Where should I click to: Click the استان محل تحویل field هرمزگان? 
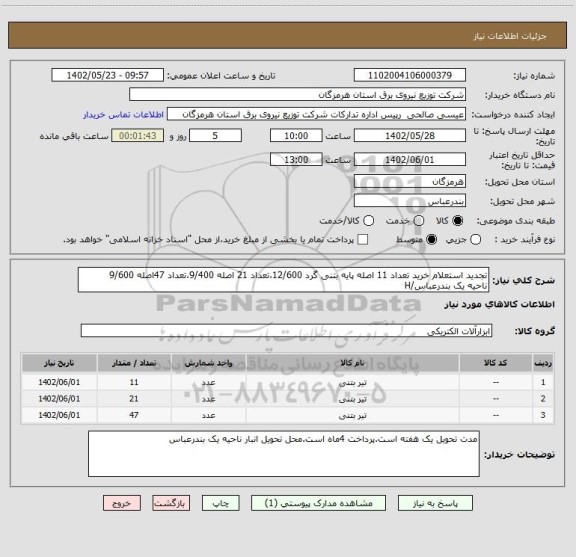point(410,182)
